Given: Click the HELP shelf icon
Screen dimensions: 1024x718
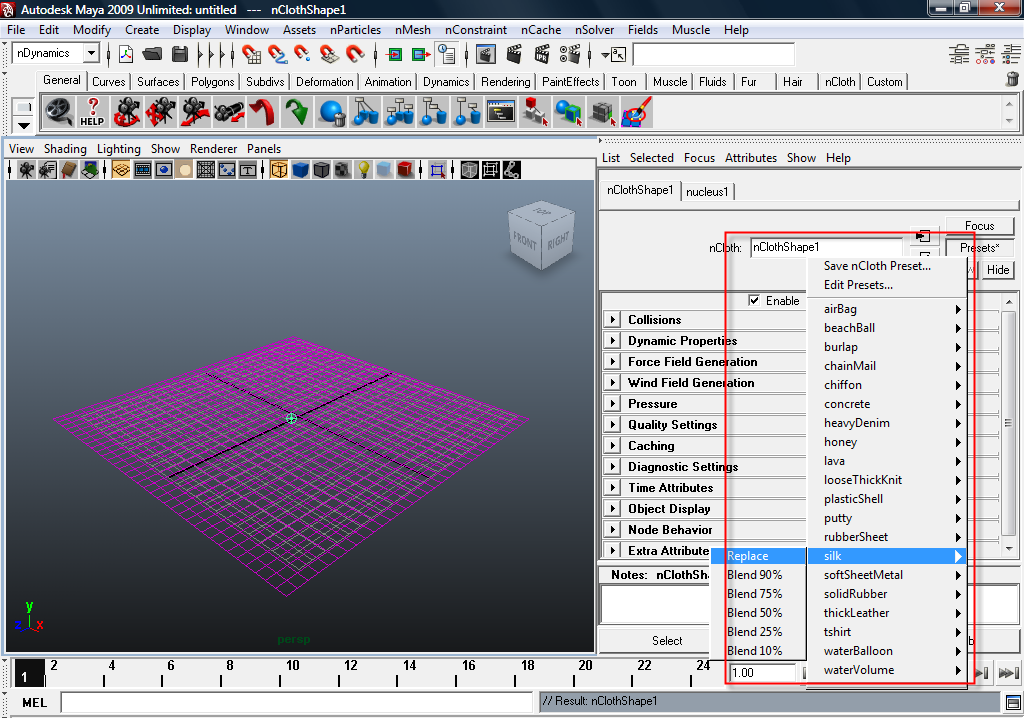Looking at the screenshot, I should 92,112.
